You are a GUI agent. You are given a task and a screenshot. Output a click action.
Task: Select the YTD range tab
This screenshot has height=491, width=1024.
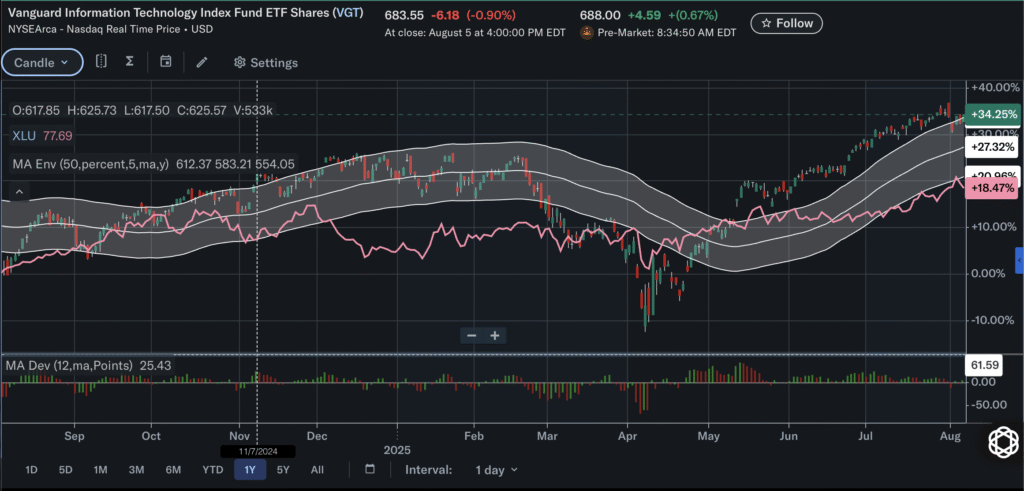(x=213, y=469)
